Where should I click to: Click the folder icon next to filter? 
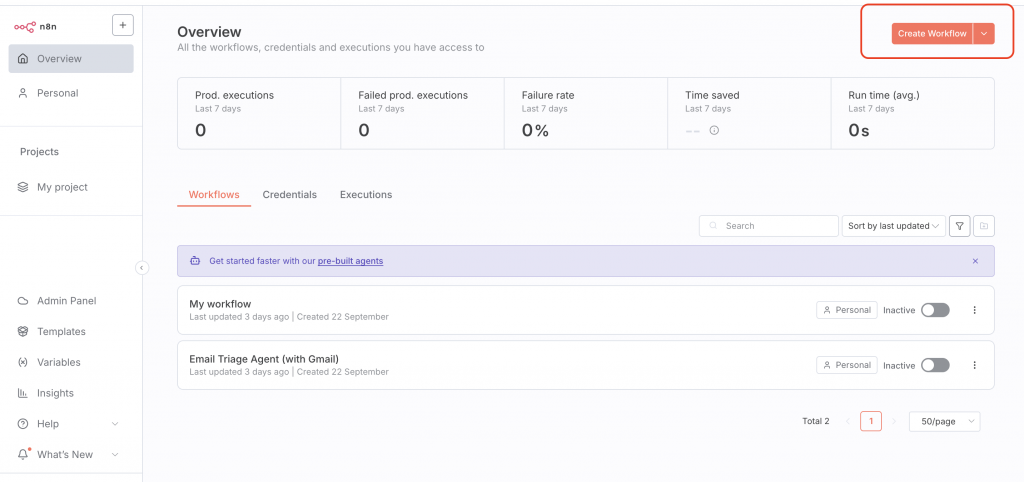(x=984, y=226)
